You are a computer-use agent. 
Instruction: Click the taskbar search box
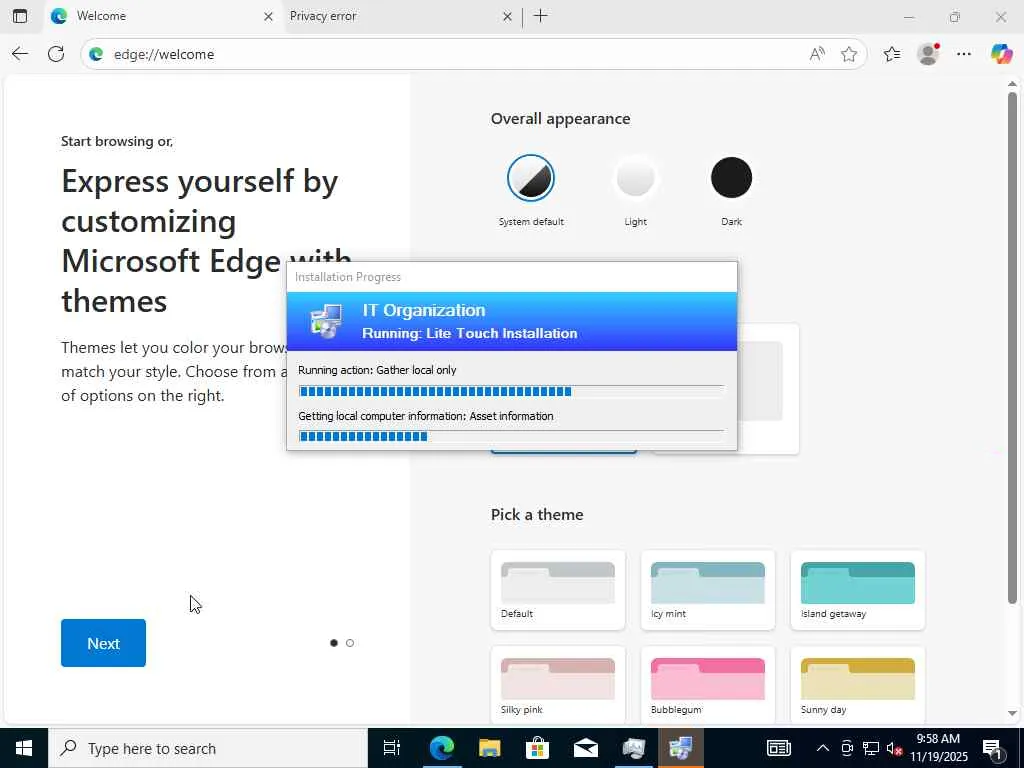[x=208, y=748]
